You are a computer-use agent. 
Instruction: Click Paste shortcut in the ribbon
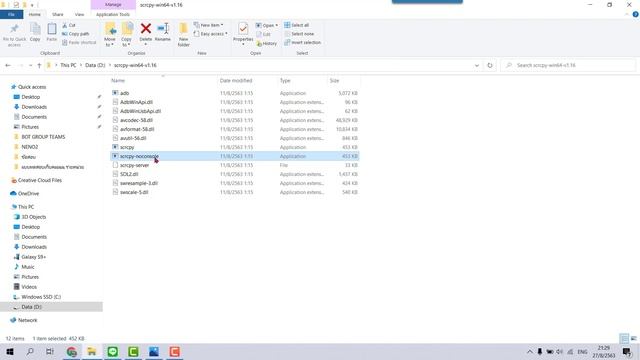point(79,42)
